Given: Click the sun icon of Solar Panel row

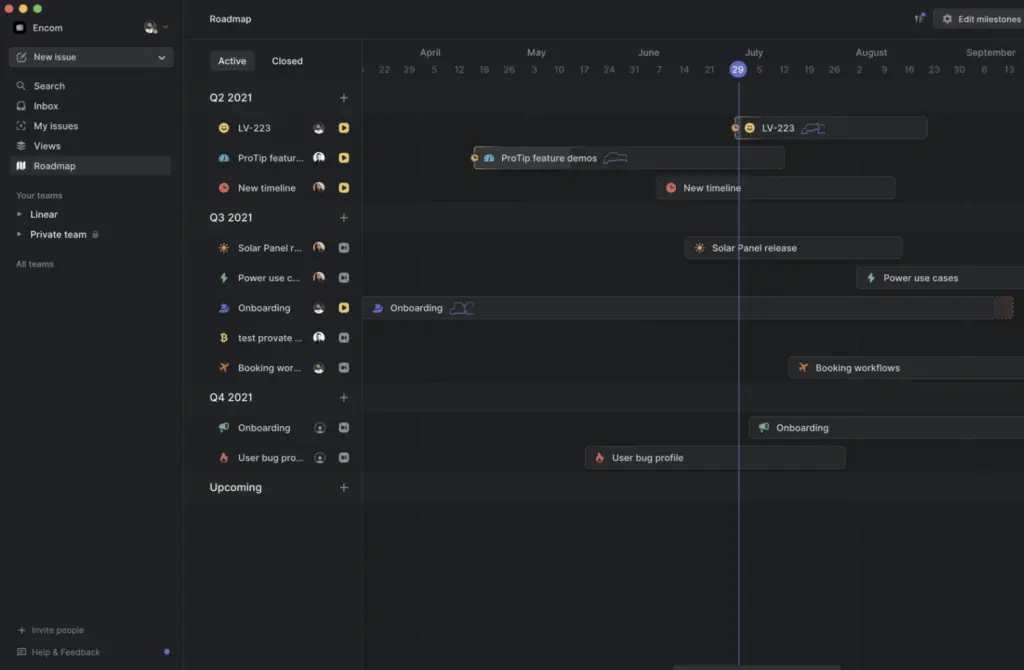Looking at the screenshot, I should (x=224, y=248).
